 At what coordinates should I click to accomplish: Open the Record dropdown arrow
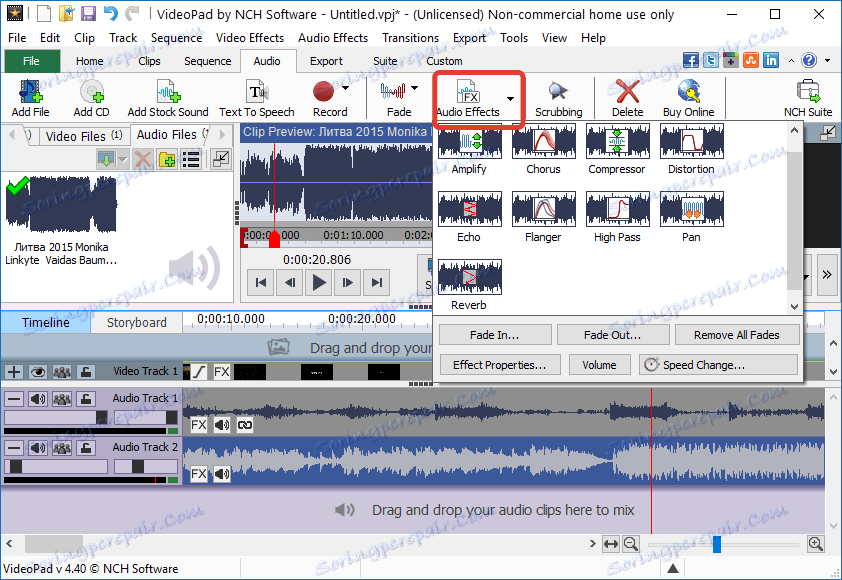(x=345, y=88)
